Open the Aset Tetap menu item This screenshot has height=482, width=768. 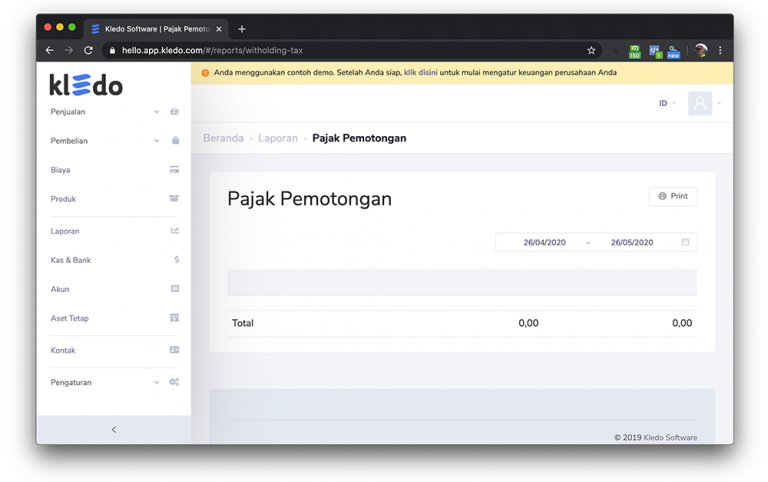70,318
